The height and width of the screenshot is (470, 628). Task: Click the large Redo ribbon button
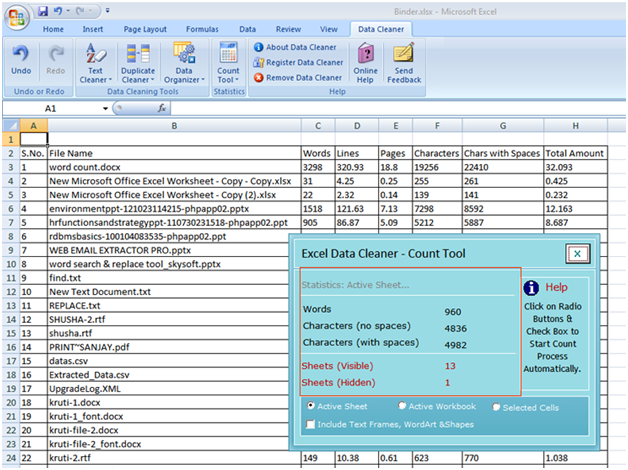coord(55,60)
